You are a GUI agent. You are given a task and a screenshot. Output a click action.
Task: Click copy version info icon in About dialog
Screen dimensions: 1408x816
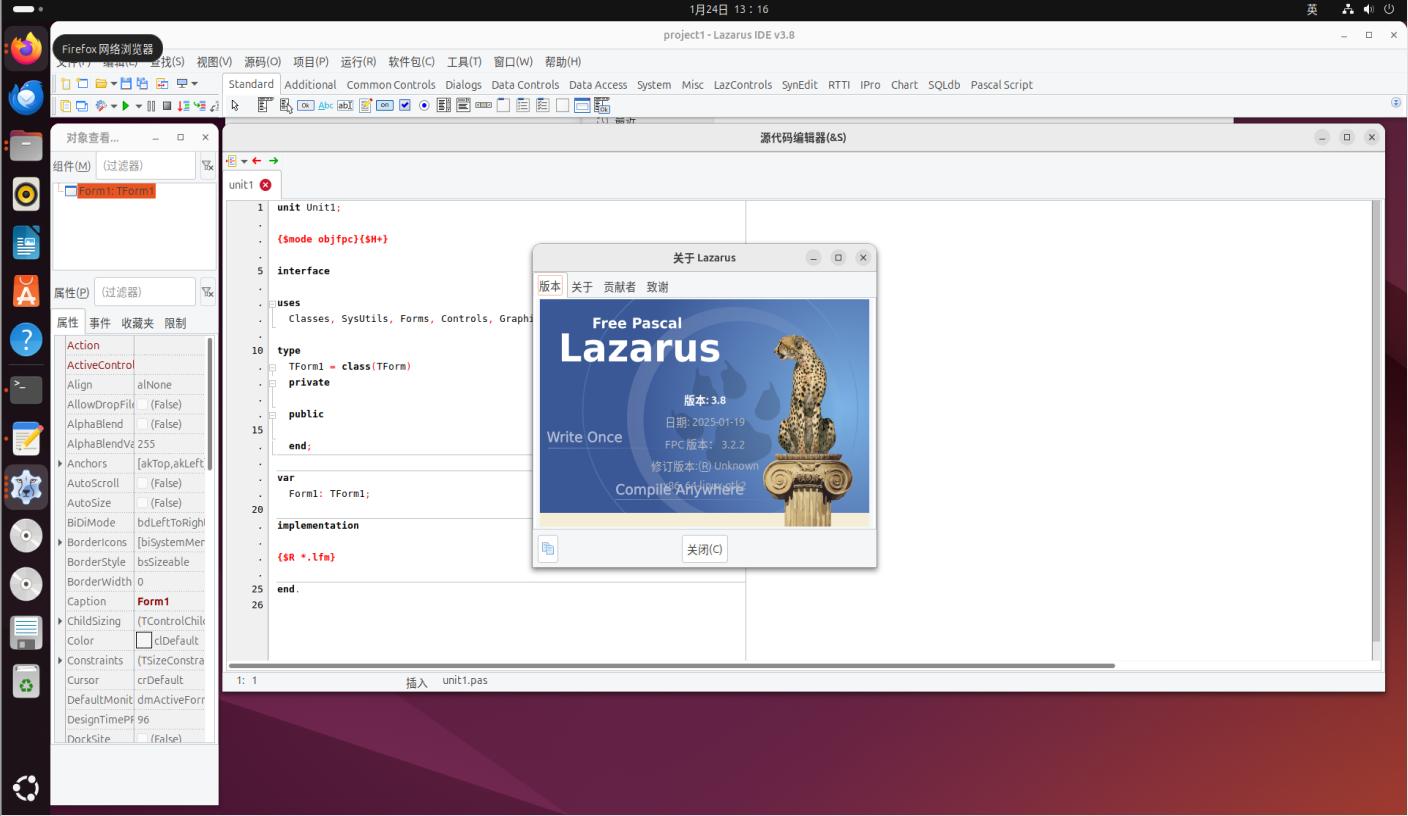tap(547, 548)
